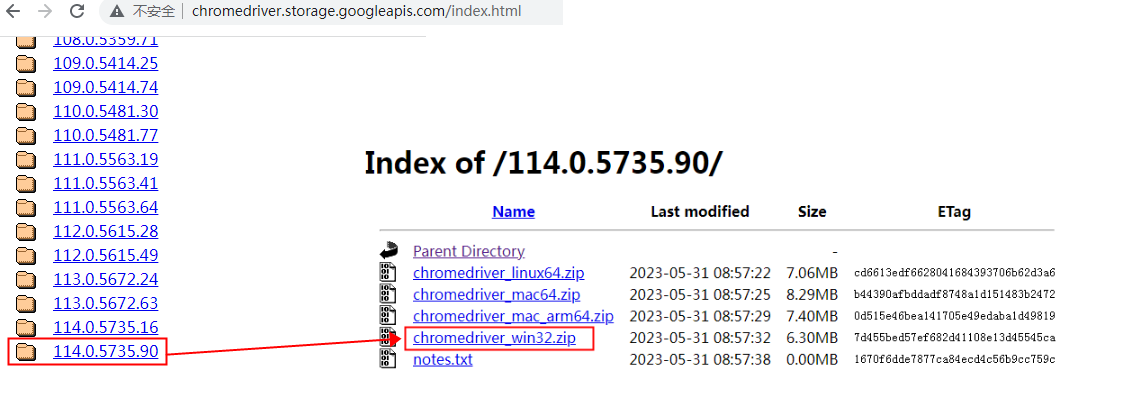Download chromedriver_mac_arm64.zip
The height and width of the screenshot is (413, 1122).
coord(513,316)
